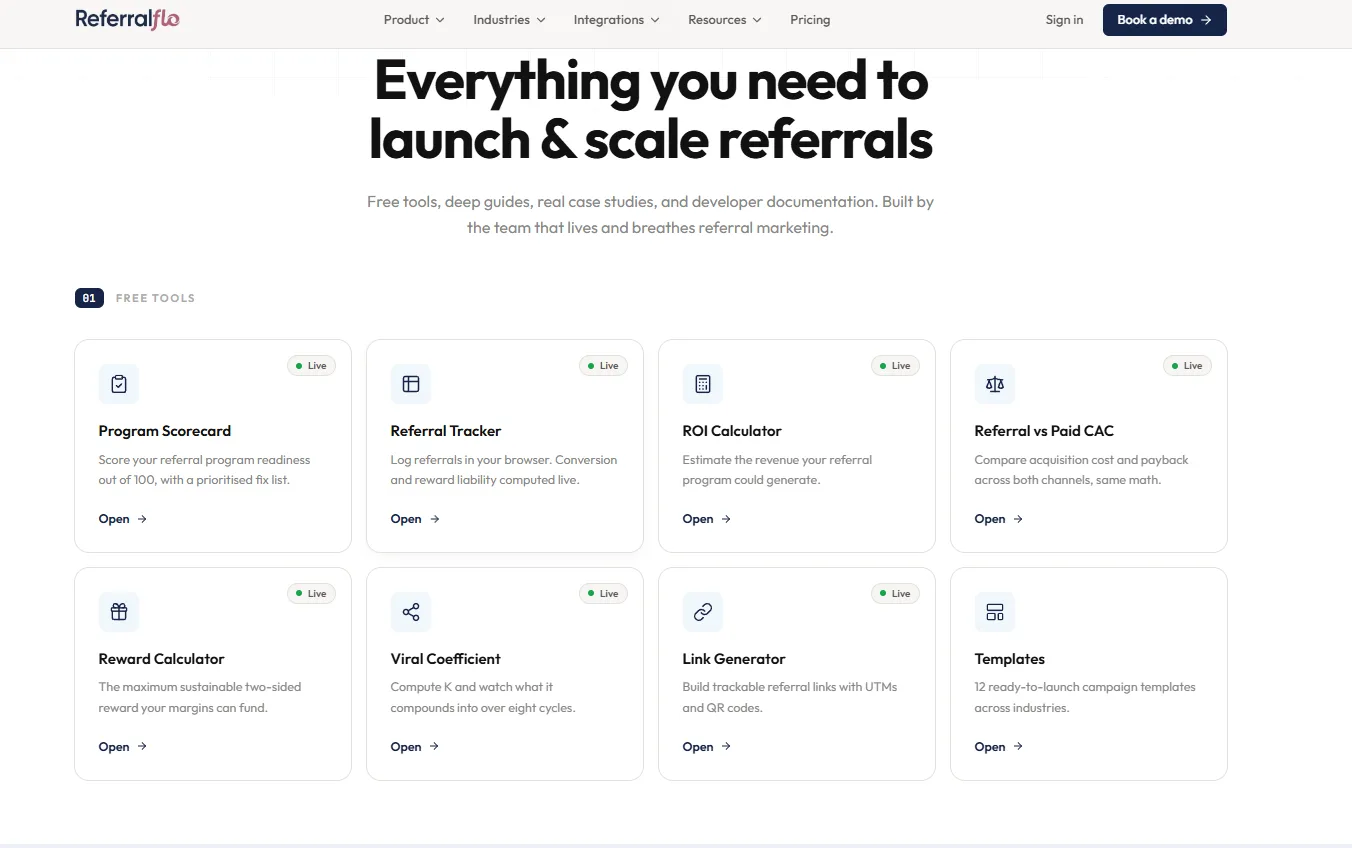Click the ROI Calculator card title
The height and width of the screenshot is (848, 1352).
[x=732, y=431]
